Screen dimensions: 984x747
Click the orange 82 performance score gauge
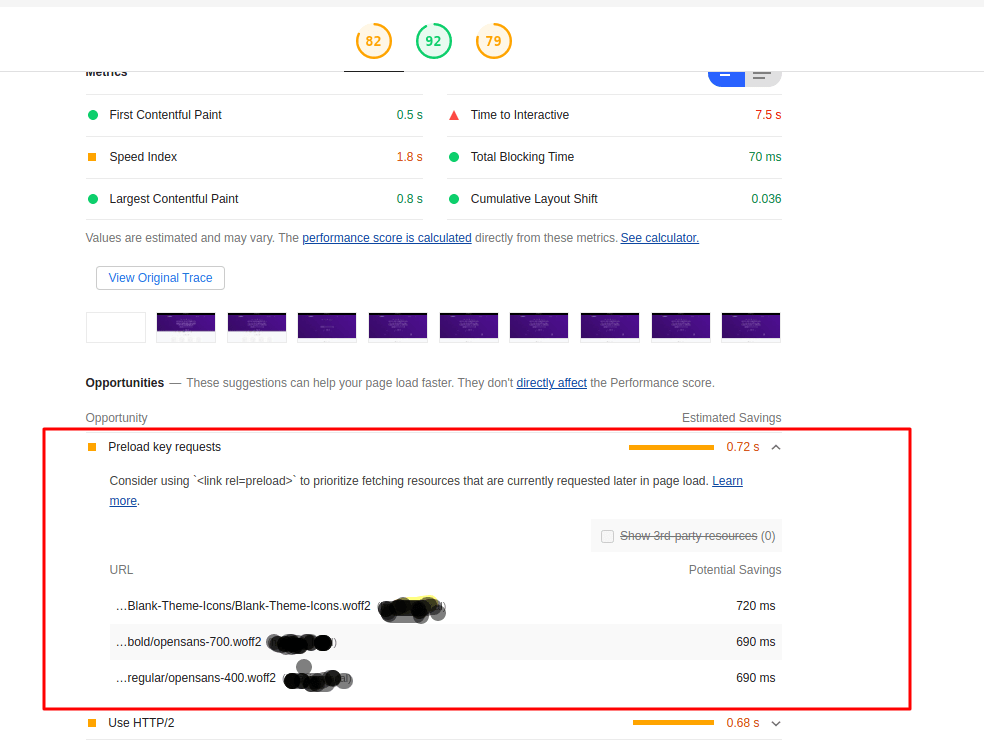tap(373, 41)
